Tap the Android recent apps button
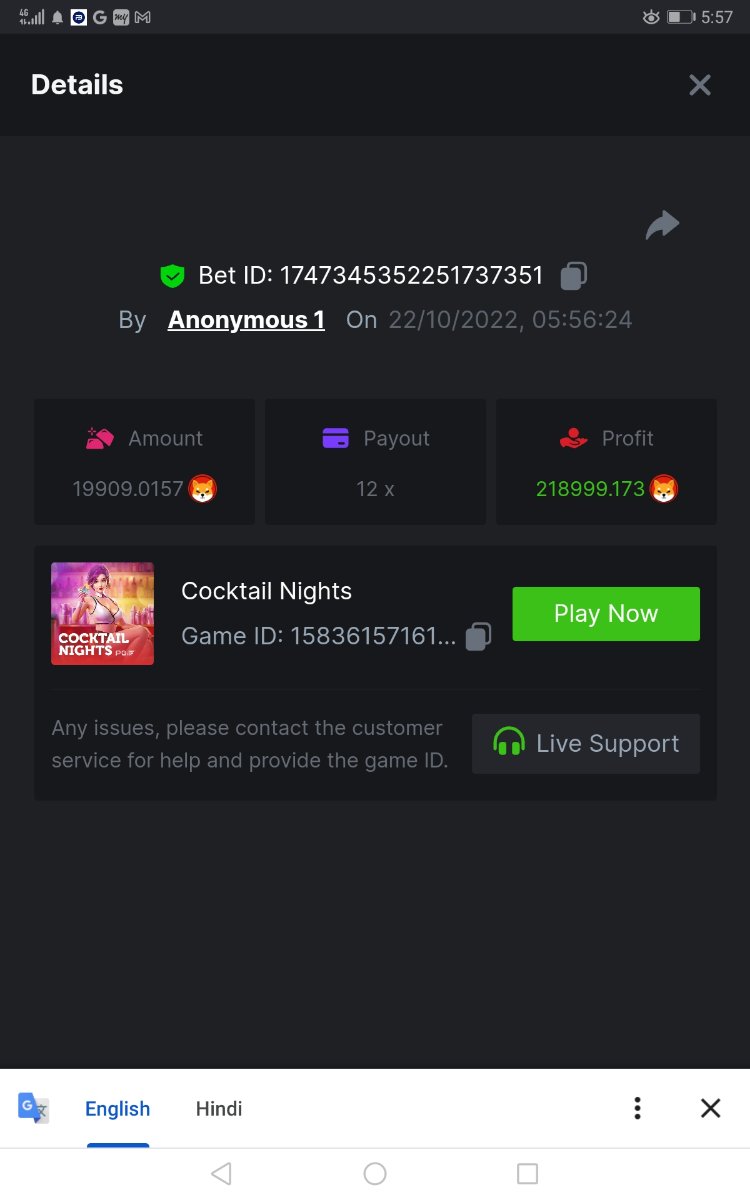Screen dimensions: 750x1200 [x=527, y=1173]
